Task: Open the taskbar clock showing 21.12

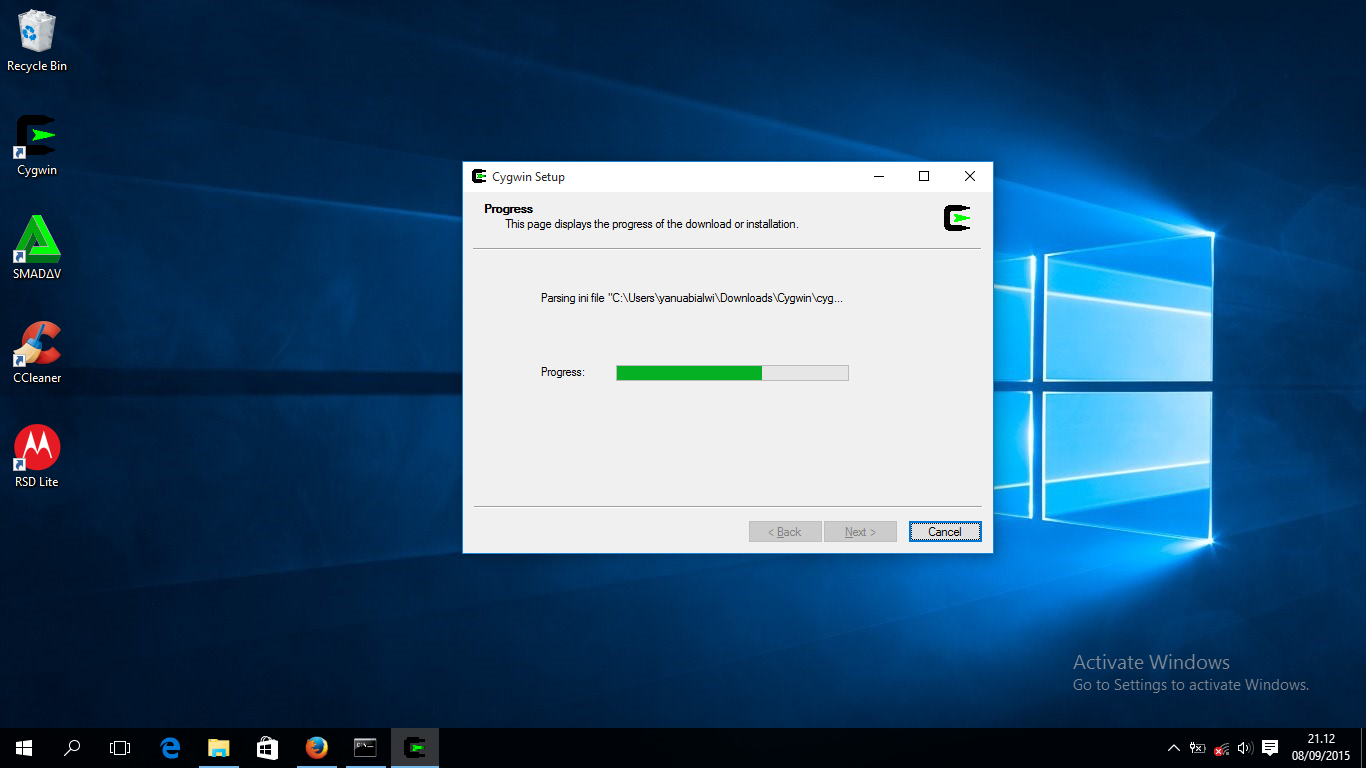Action: (1321, 748)
